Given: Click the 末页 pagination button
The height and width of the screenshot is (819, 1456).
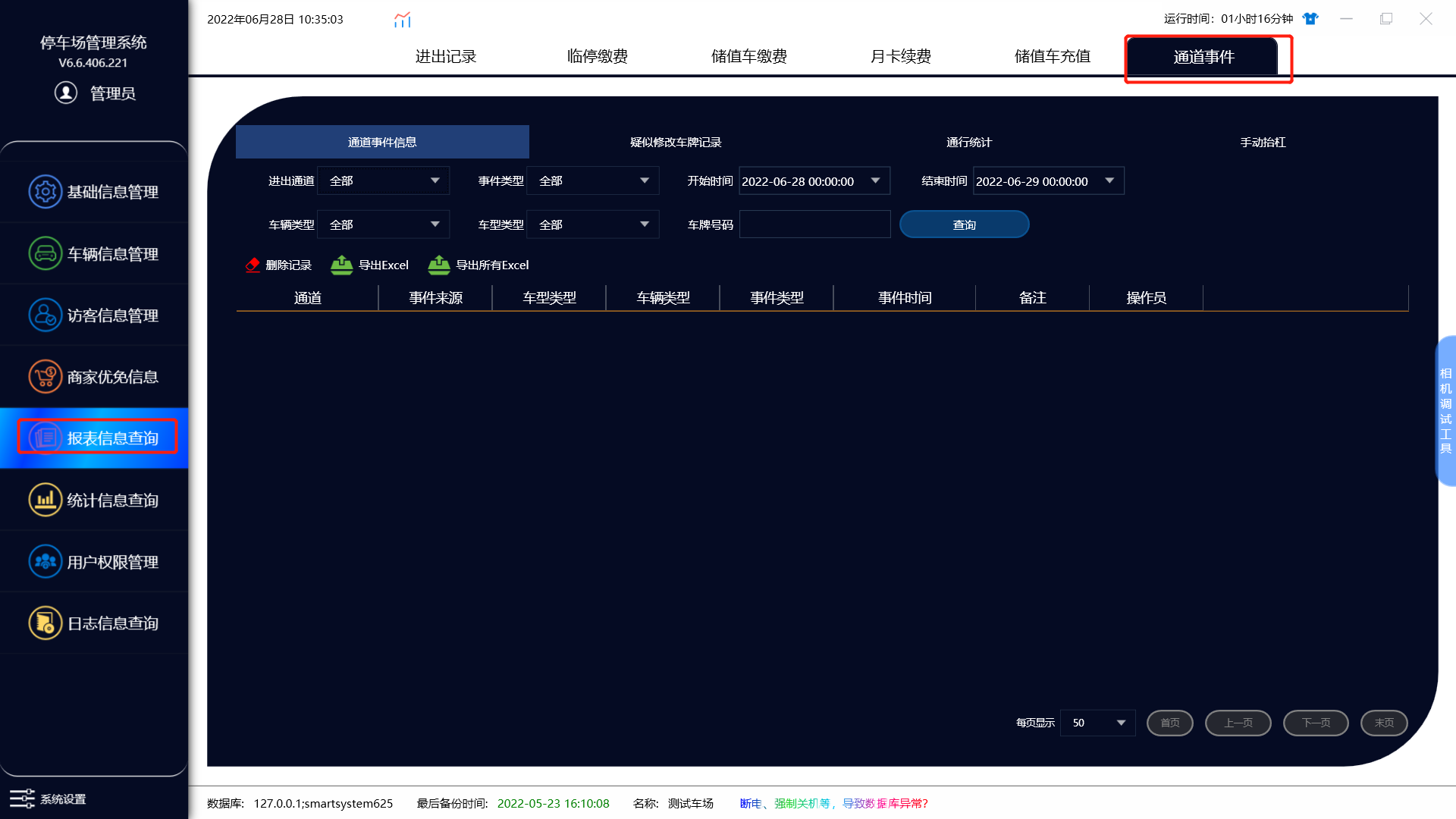Looking at the screenshot, I should [x=1384, y=723].
